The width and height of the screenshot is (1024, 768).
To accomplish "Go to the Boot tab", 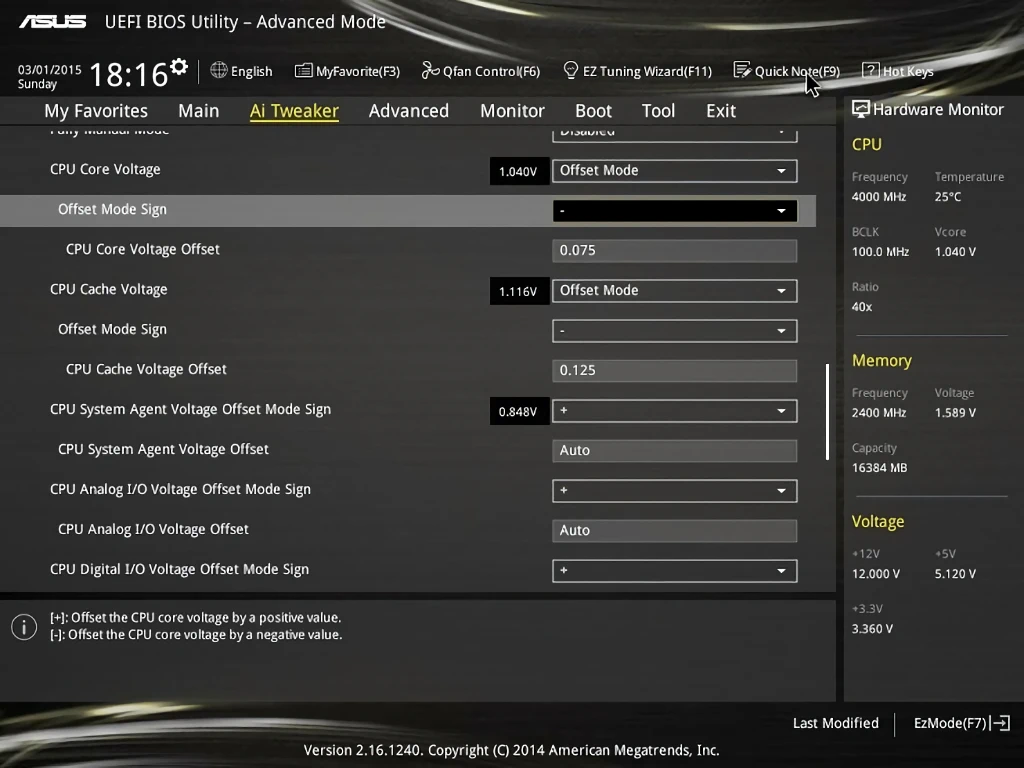I will pyautogui.click(x=593, y=111).
